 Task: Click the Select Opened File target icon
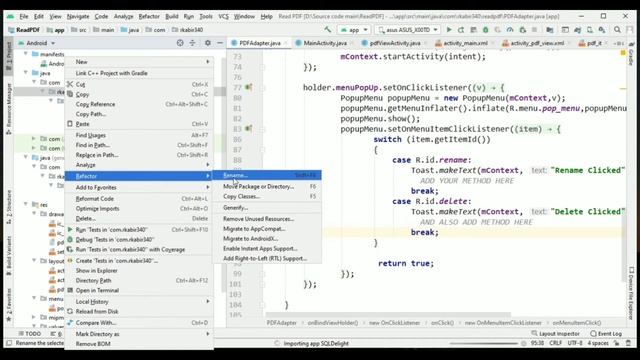point(180,43)
